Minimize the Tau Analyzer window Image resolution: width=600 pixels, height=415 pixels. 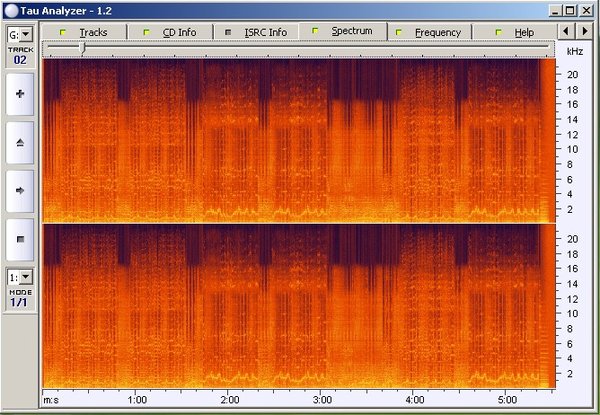coord(555,10)
